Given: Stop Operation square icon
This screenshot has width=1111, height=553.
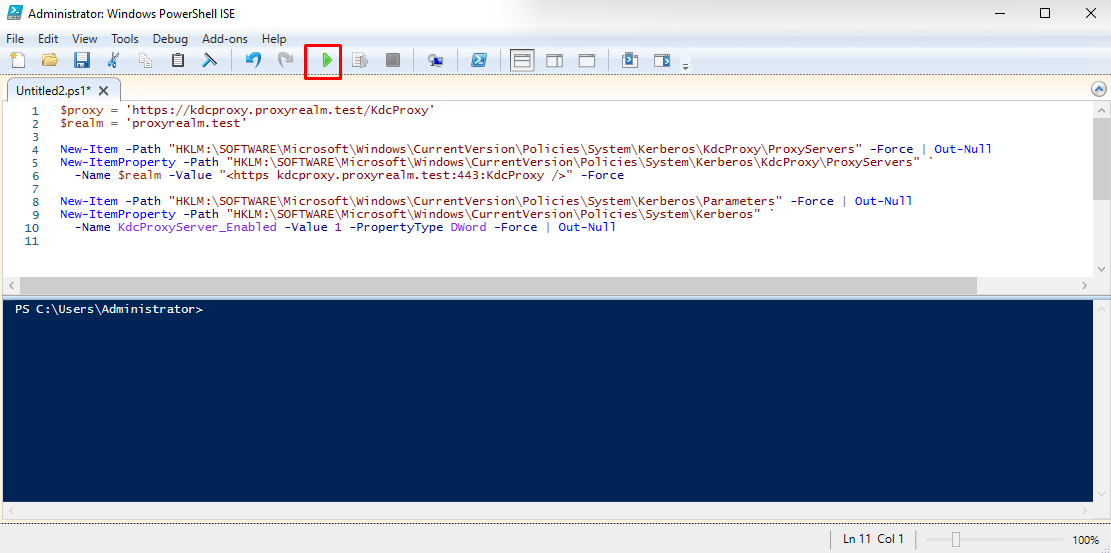Looking at the screenshot, I should [x=393, y=61].
